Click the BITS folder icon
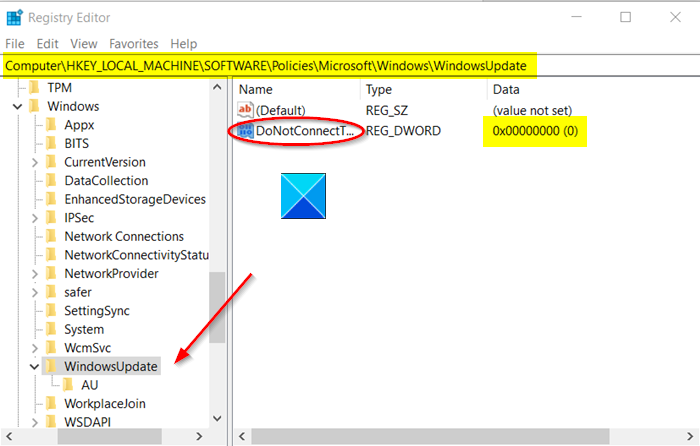Viewport: 700px width, 446px height. pyautogui.click(x=51, y=143)
